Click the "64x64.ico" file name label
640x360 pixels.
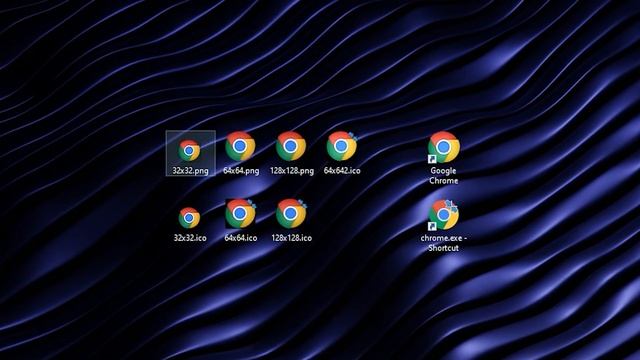[x=241, y=238]
